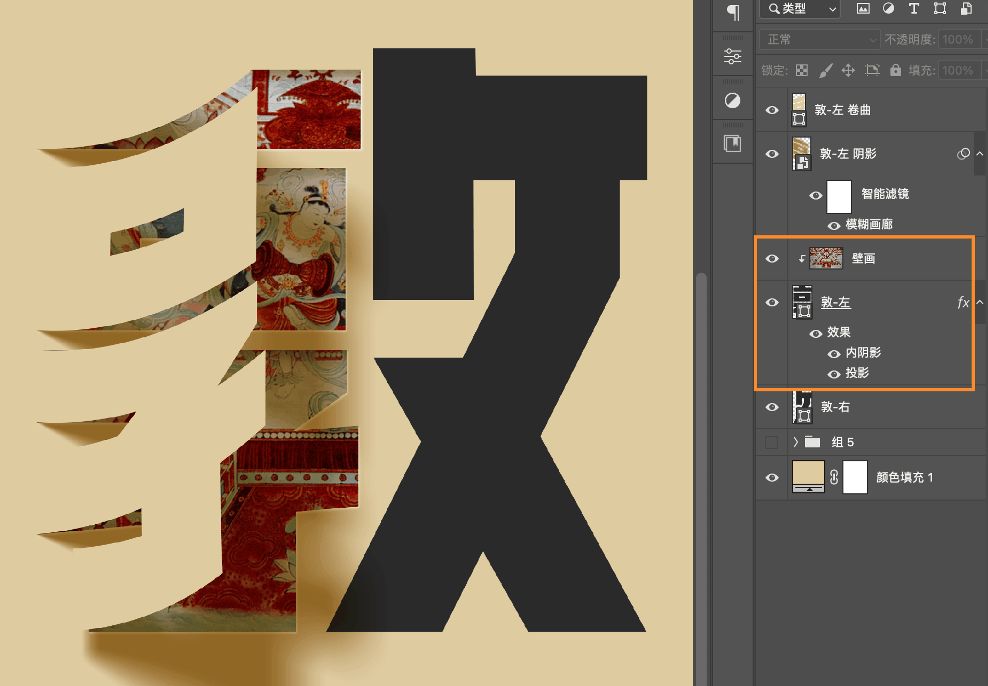The width and height of the screenshot is (988, 686).
Task: Expand the 组 5 group
Action: [x=796, y=442]
